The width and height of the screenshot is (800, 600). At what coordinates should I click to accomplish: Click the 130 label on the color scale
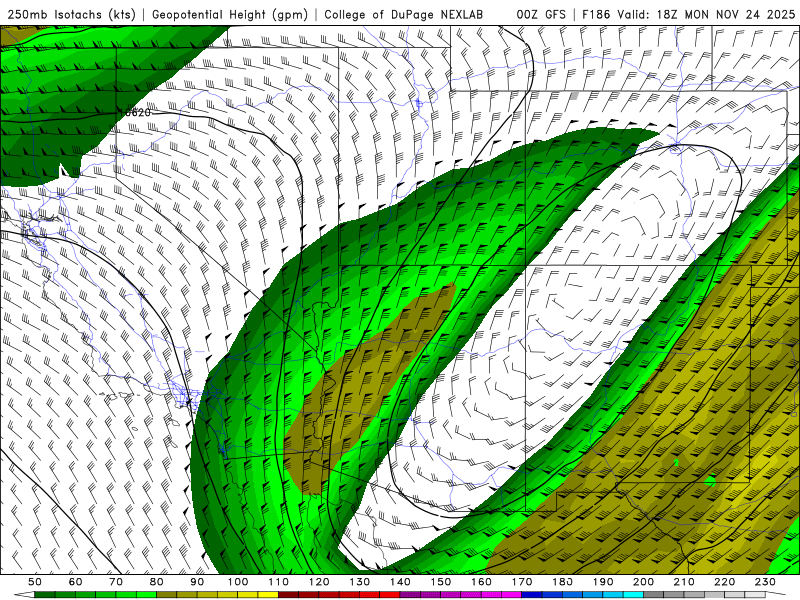coord(359,582)
